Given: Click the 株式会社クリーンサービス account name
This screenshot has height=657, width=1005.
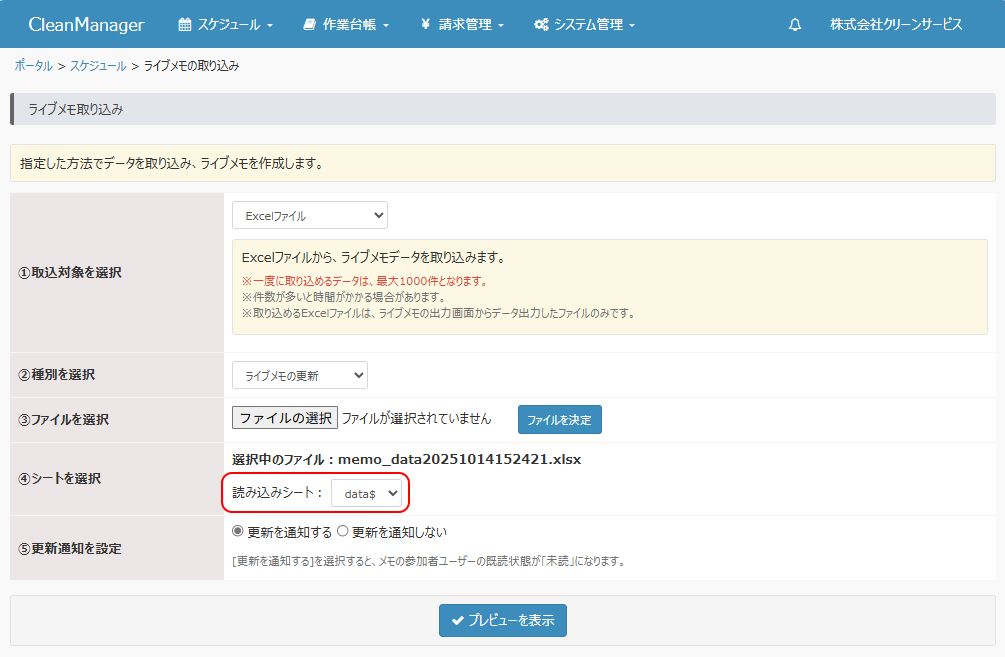Looking at the screenshot, I should (896, 24).
